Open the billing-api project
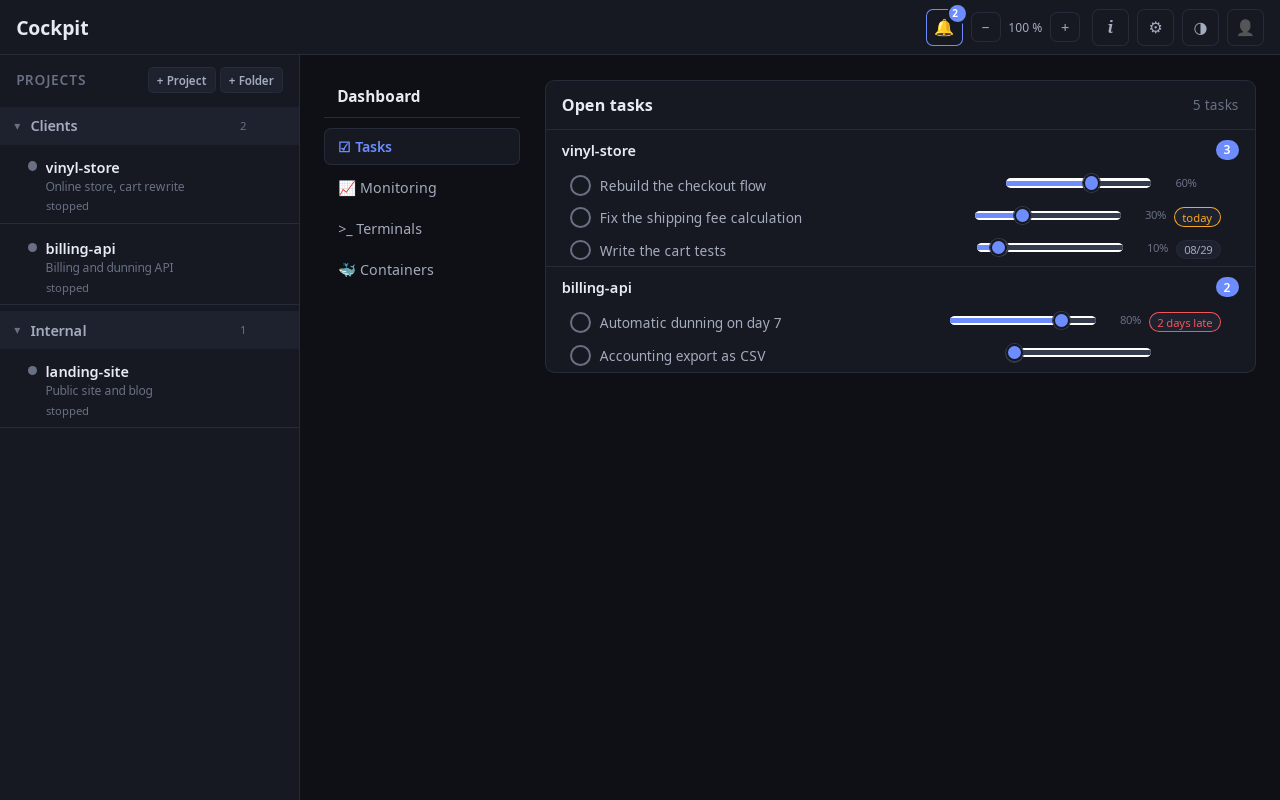This screenshot has width=1280, height=800. pyautogui.click(x=149, y=266)
